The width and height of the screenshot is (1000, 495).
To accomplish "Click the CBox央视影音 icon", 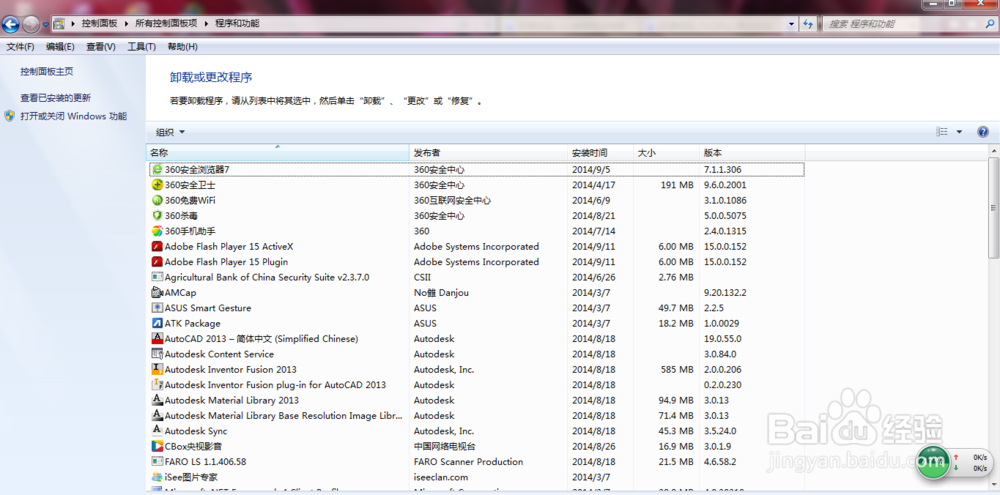I will 157,447.
